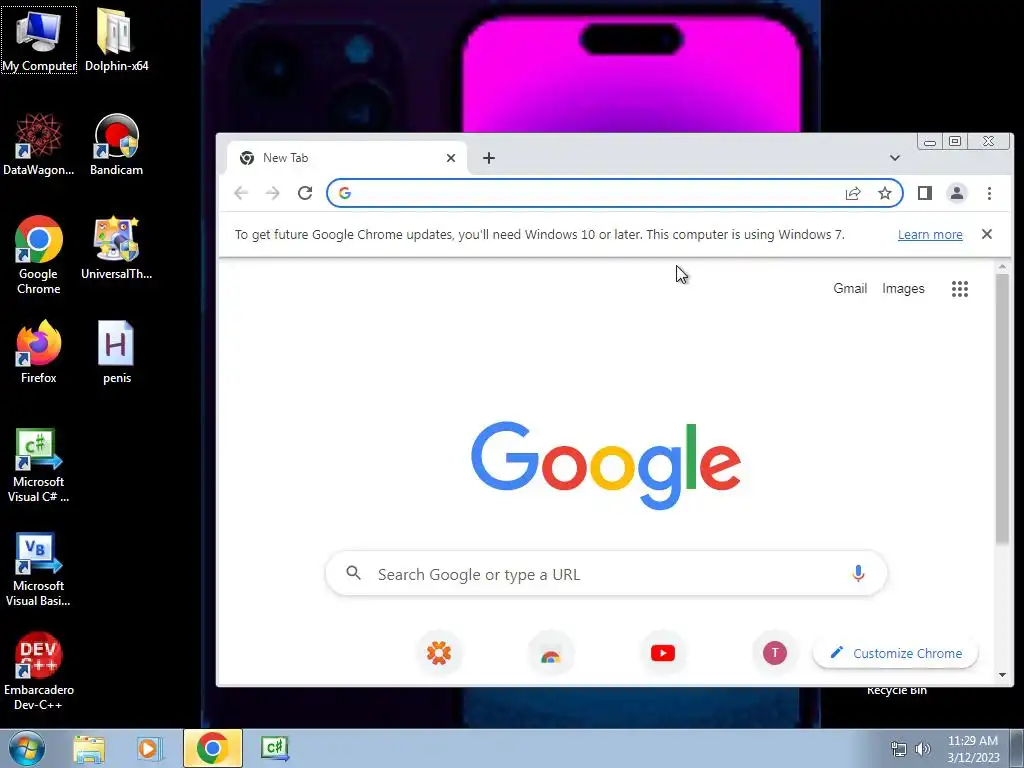
Task: Select the UniversalTh... desktop icon
Action: click(x=116, y=248)
